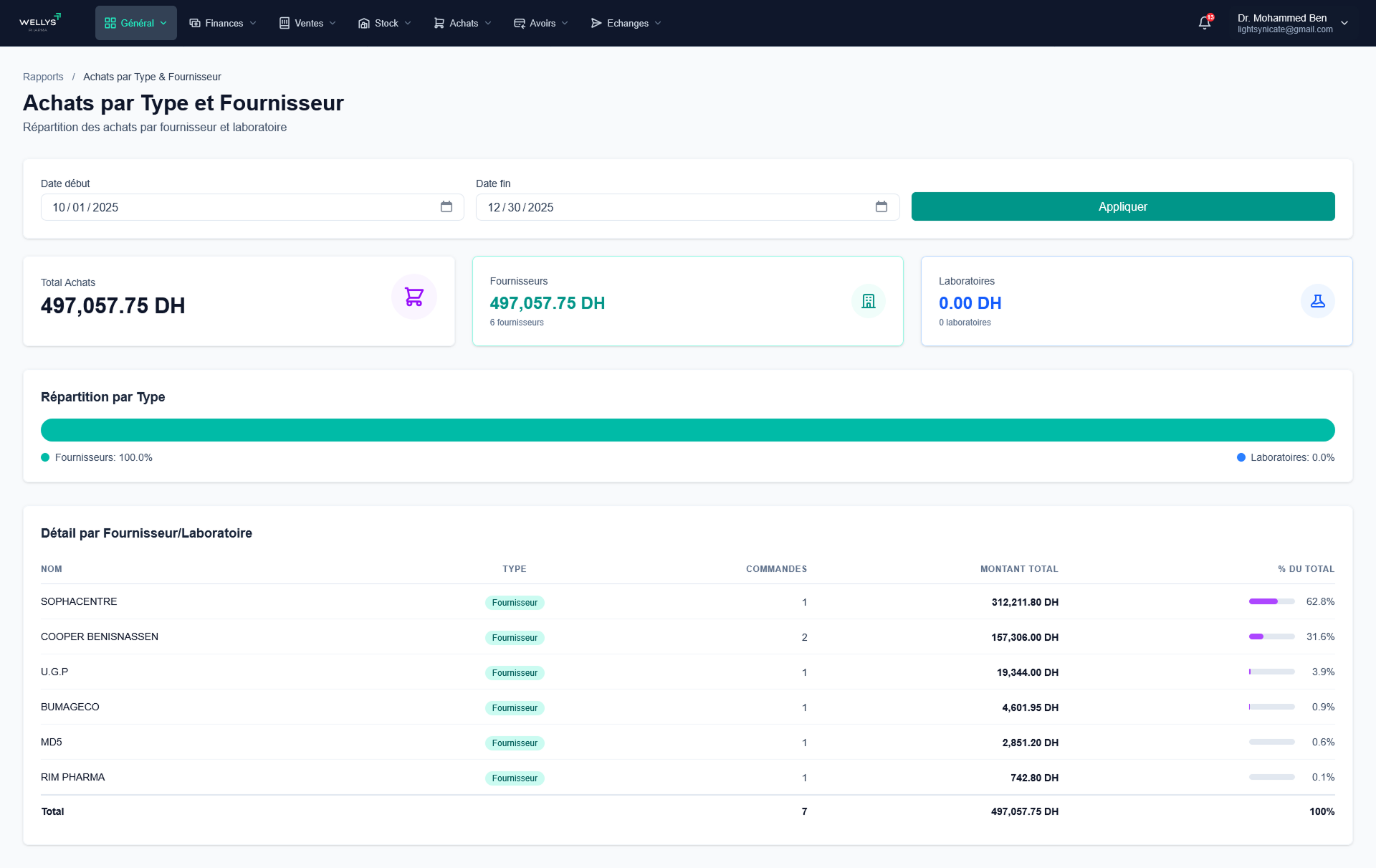Viewport: 1376px width, 868px height.
Task: Open the Avoirs menu
Action: pyautogui.click(x=541, y=23)
